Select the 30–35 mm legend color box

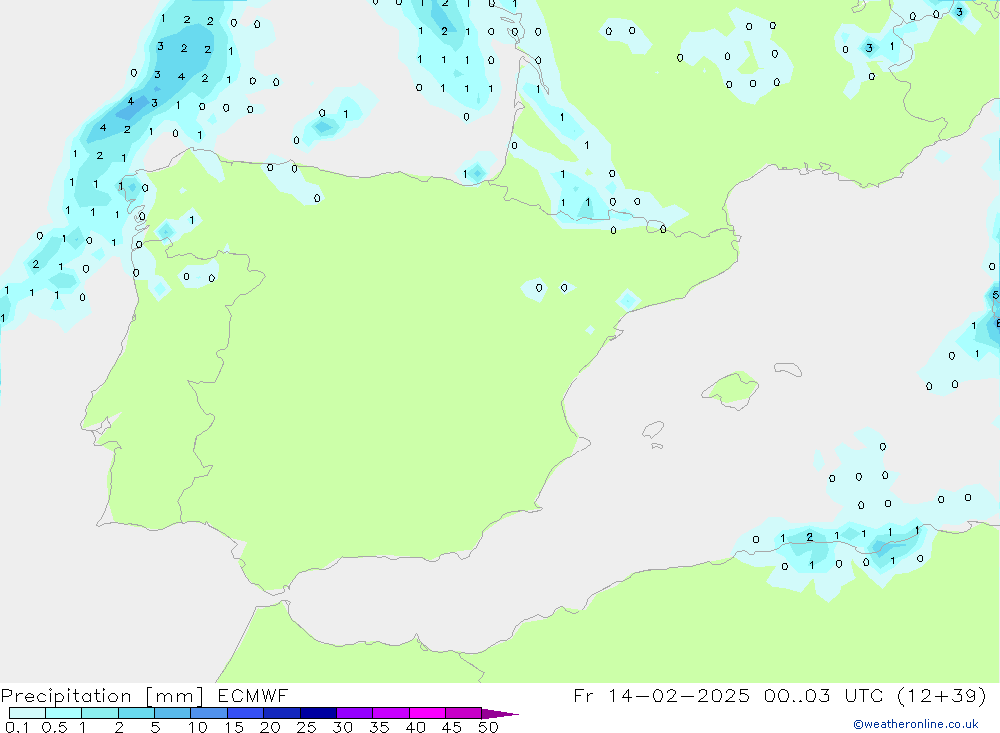(x=355, y=713)
